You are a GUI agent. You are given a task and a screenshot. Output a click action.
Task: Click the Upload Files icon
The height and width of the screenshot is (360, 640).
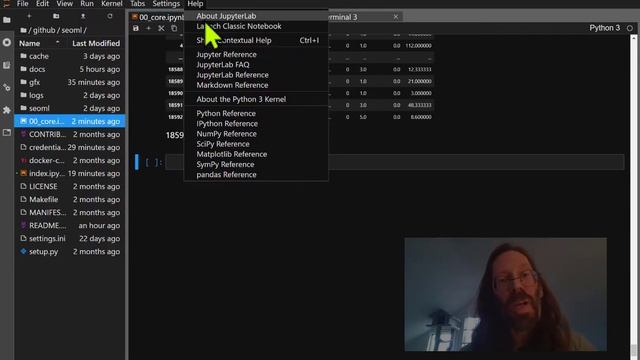pyautogui.click(x=83, y=16)
